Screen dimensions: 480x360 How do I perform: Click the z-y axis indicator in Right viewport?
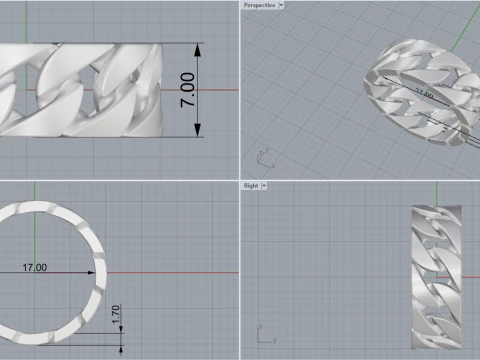pos(266,334)
